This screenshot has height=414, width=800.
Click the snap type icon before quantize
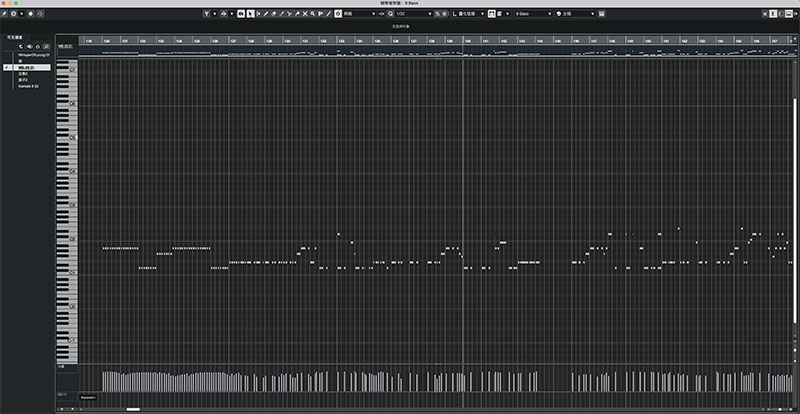pos(381,14)
